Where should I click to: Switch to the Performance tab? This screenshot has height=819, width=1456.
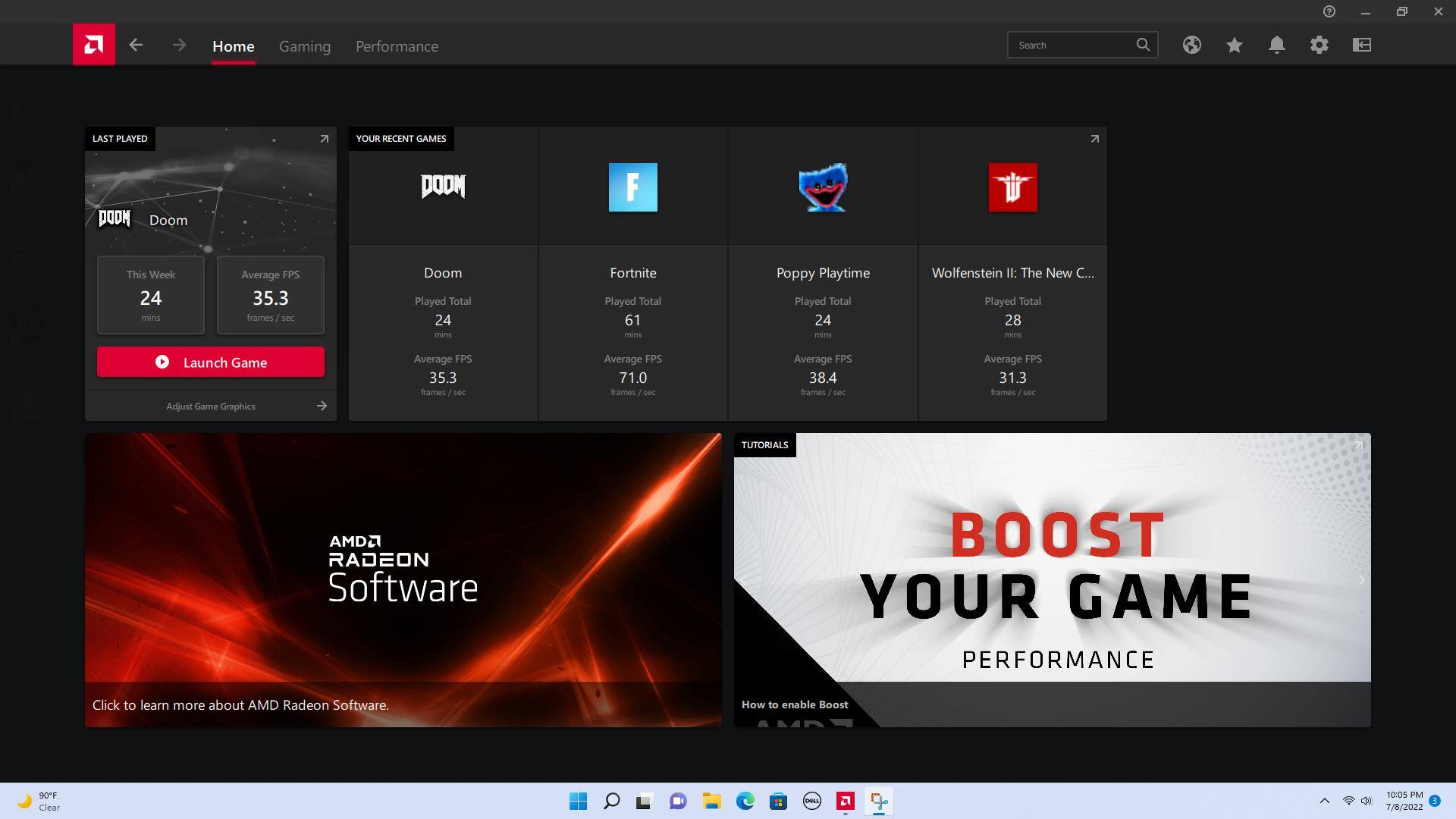click(x=397, y=46)
